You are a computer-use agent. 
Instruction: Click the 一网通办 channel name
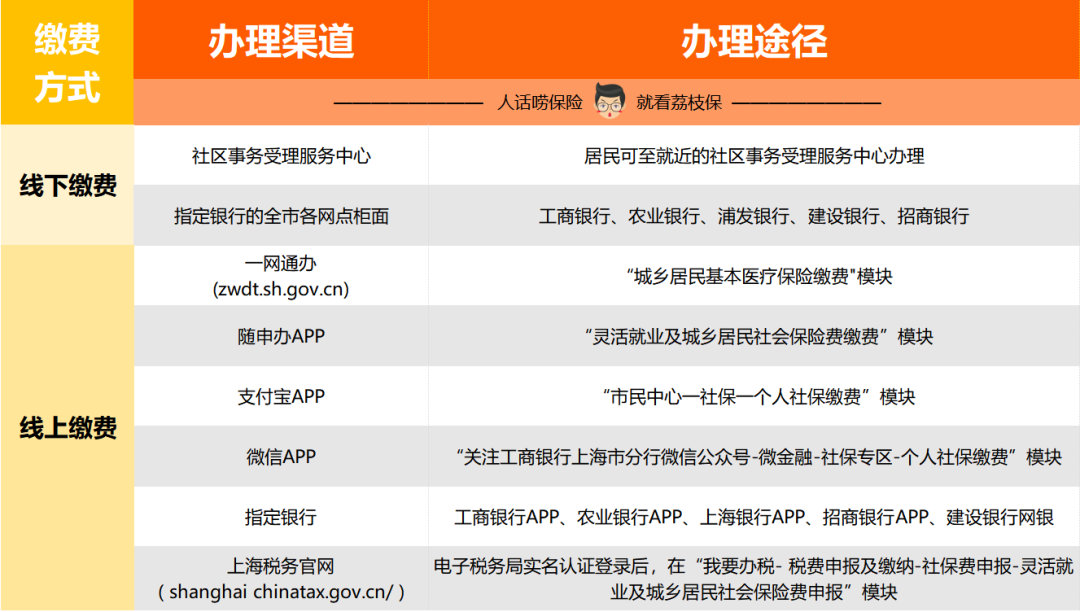281,264
